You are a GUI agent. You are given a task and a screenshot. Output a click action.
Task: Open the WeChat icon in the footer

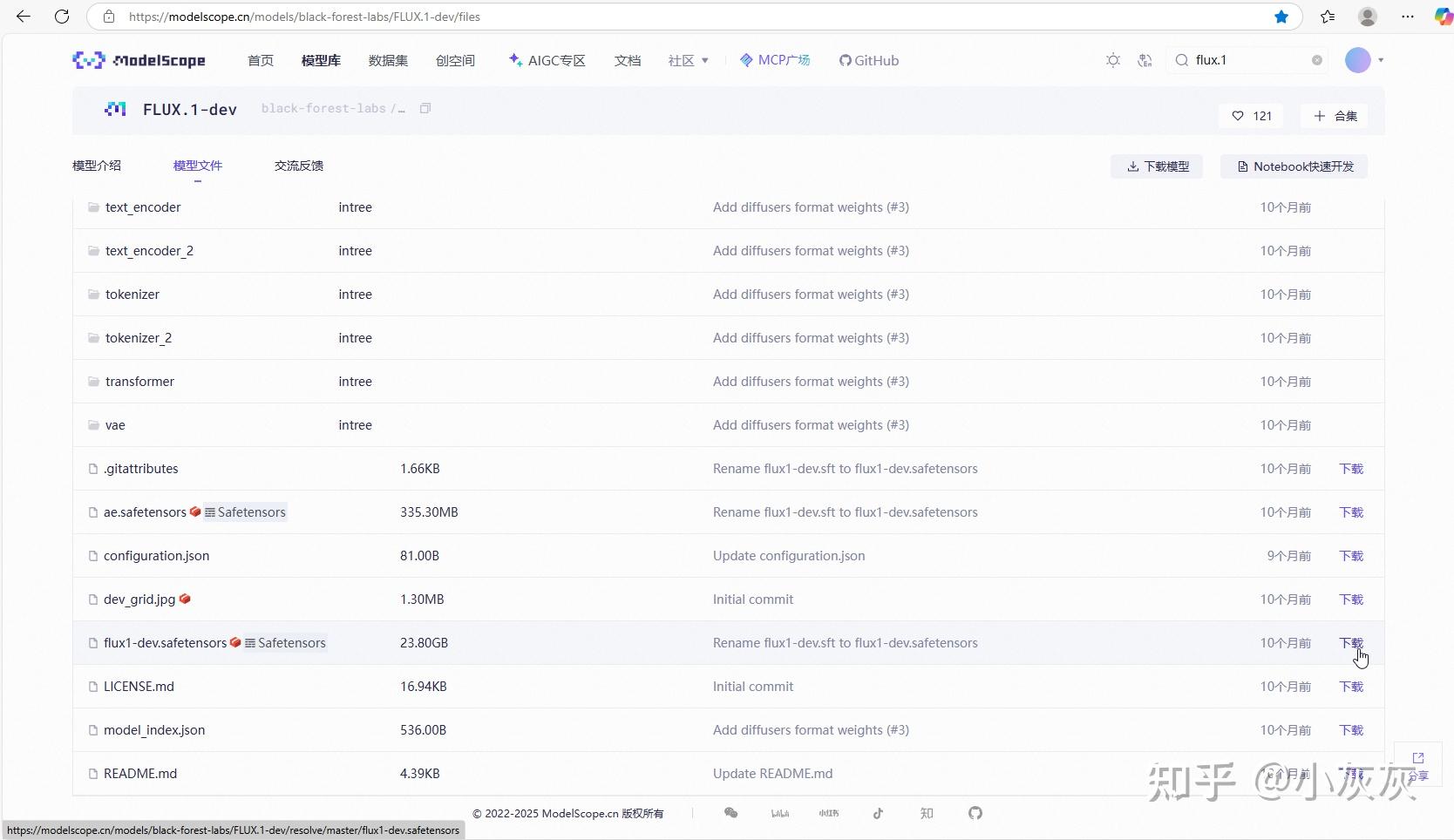point(731,813)
